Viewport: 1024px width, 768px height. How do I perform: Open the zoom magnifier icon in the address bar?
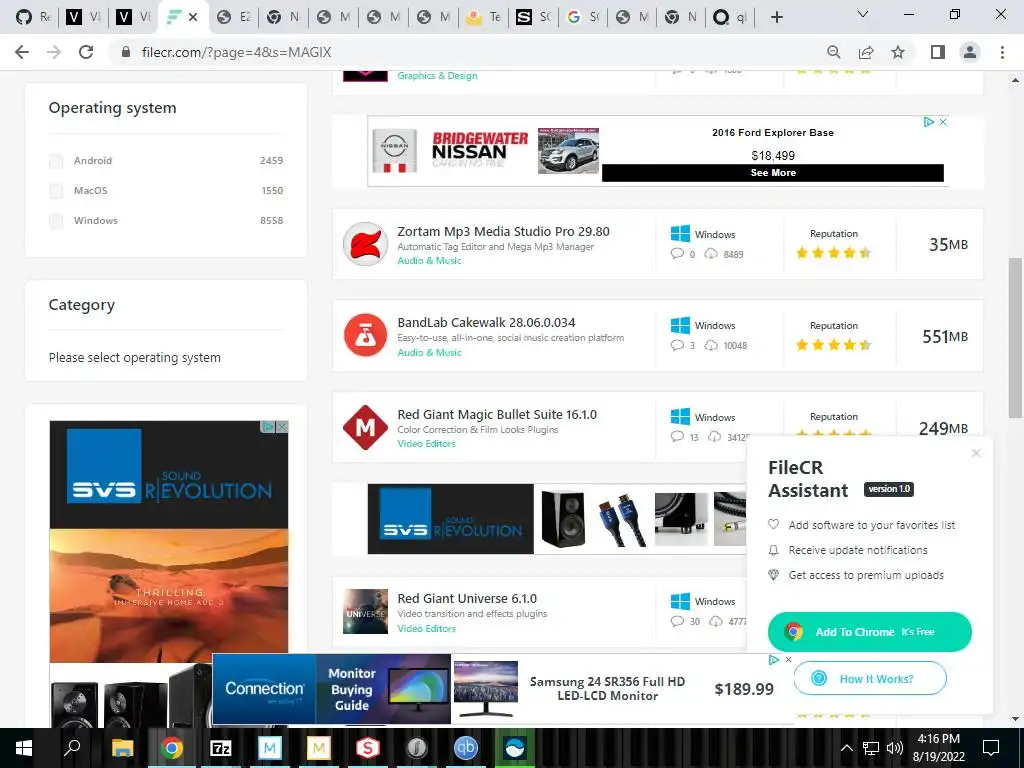click(x=833, y=52)
